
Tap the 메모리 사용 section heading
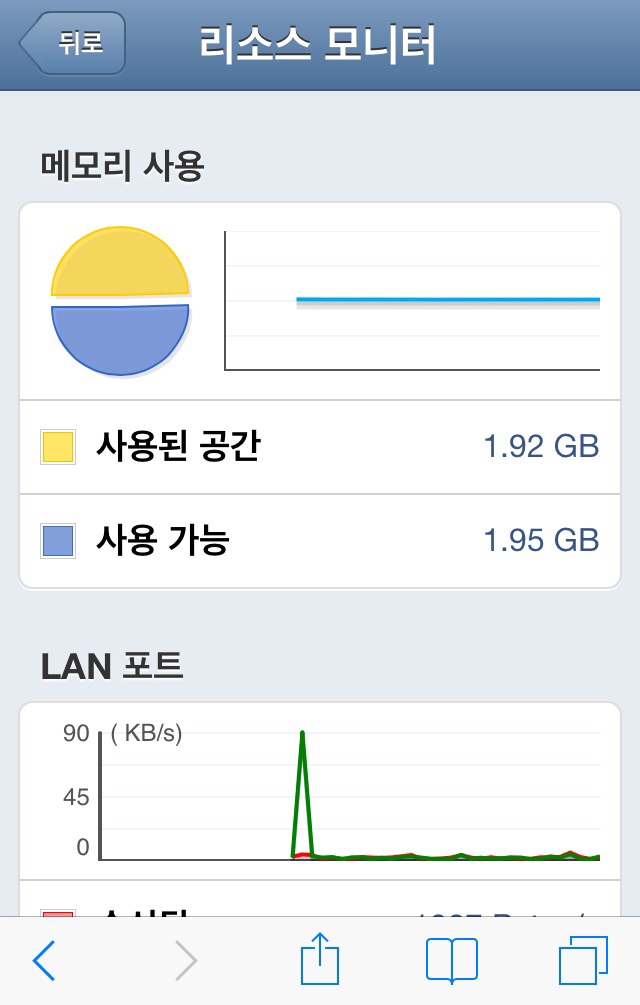(x=122, y=165)
